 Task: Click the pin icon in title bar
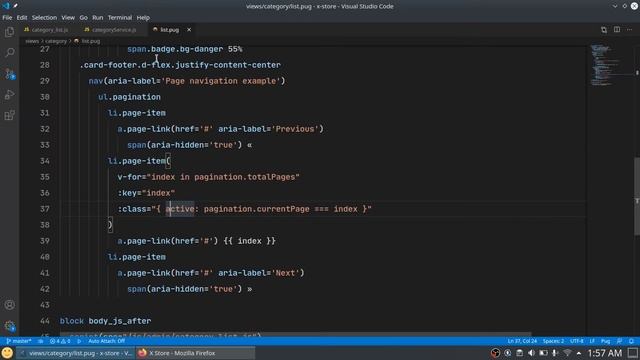(16, 6)
